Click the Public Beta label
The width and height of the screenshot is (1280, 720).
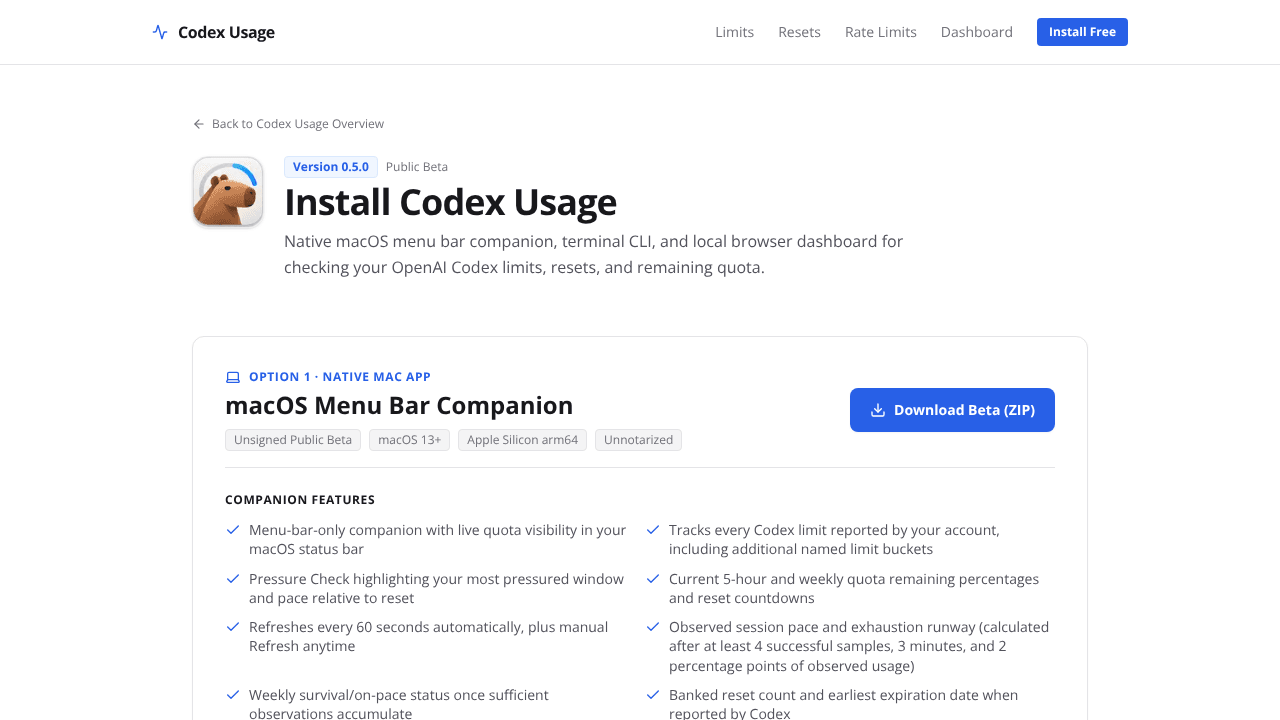(x=417, y=167)
